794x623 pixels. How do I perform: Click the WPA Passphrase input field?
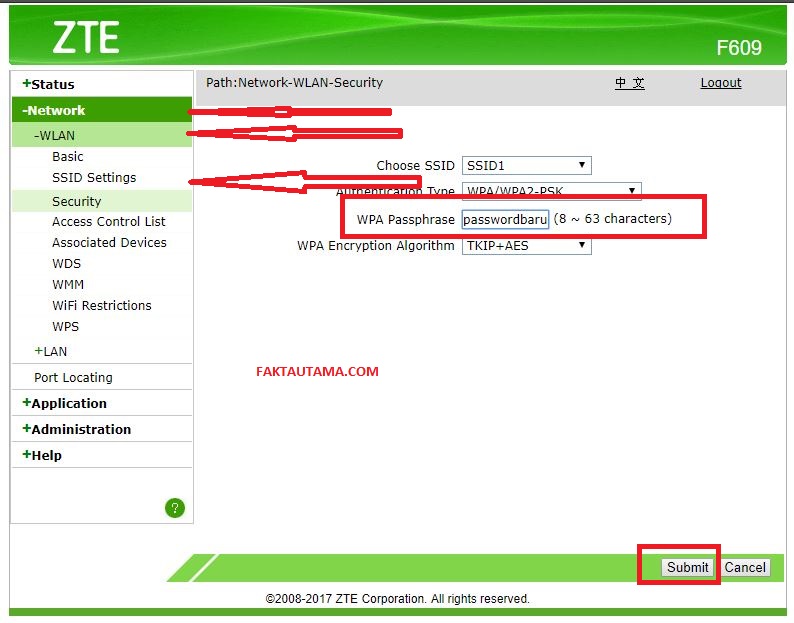tap(505, 219)
